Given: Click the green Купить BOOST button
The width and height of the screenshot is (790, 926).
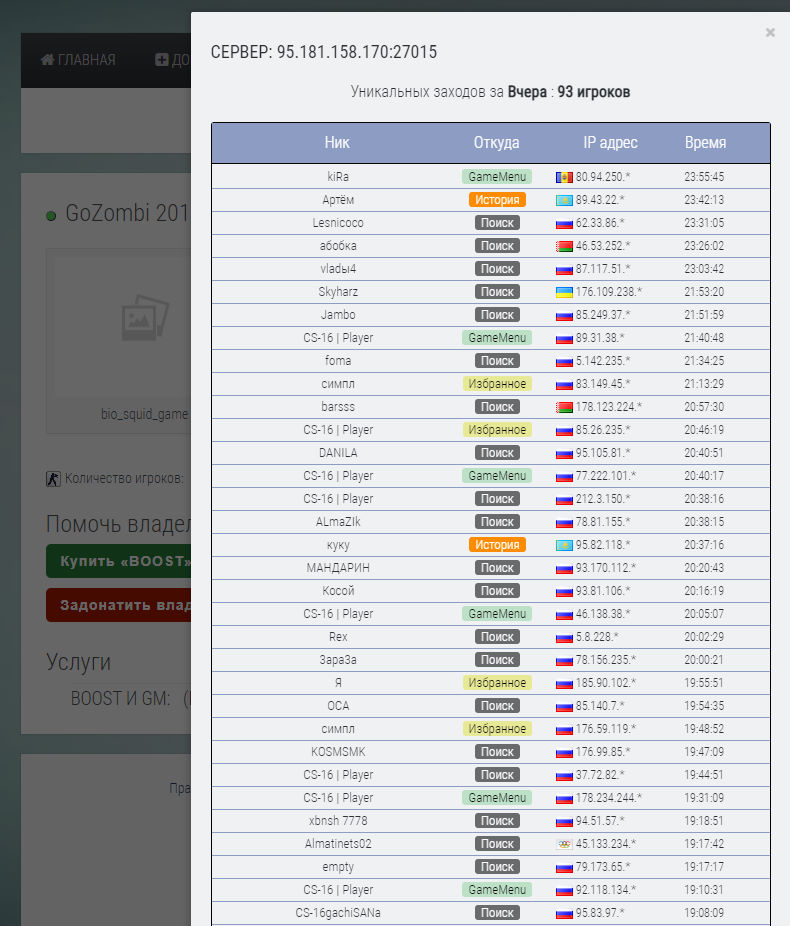Looking at the screenshot, I should point(119,561).
